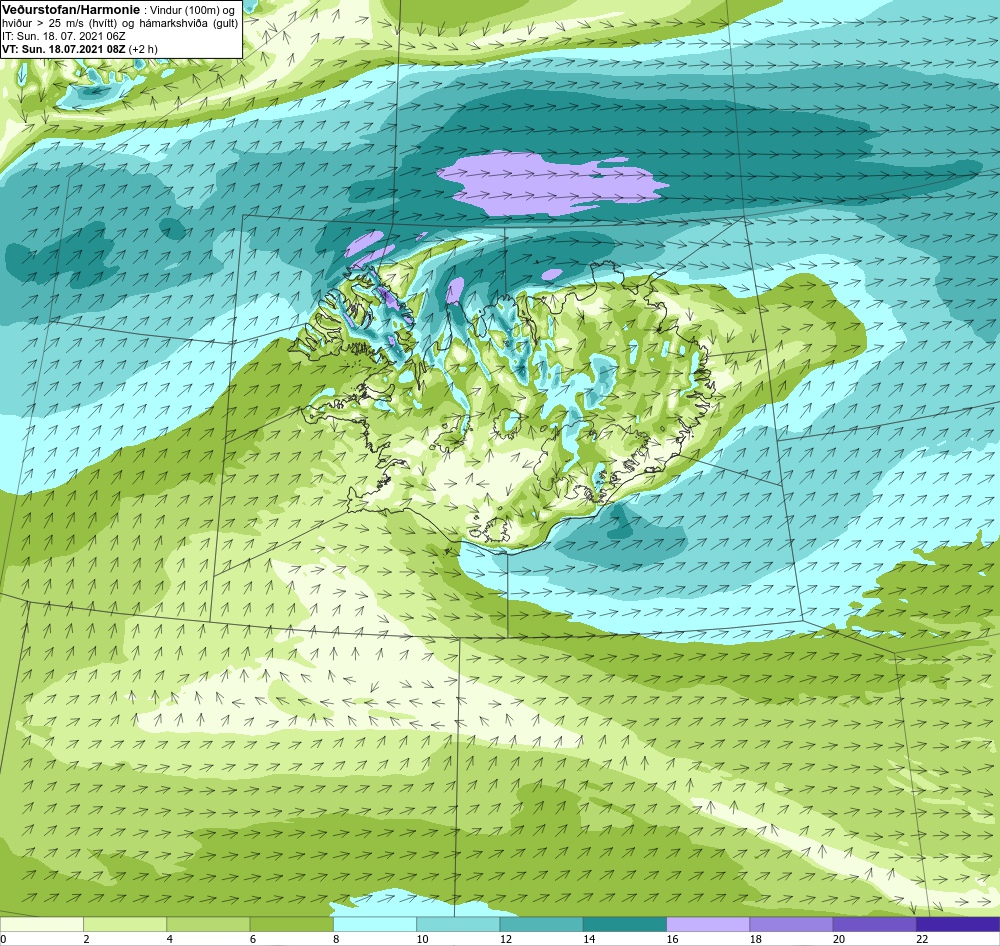Click the 6–8 m/s darker green legend swatch
Screen dimensions: 1000x946
pos(291,924)
